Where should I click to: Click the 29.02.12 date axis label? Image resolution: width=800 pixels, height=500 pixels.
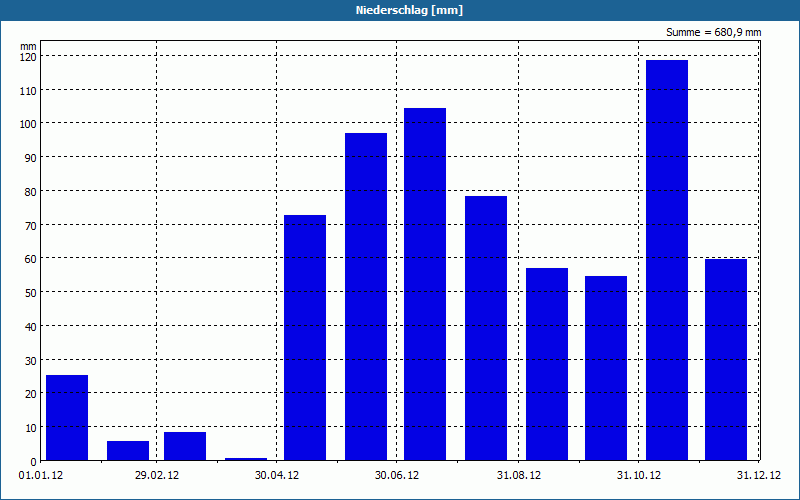click(x=157, y=476)
